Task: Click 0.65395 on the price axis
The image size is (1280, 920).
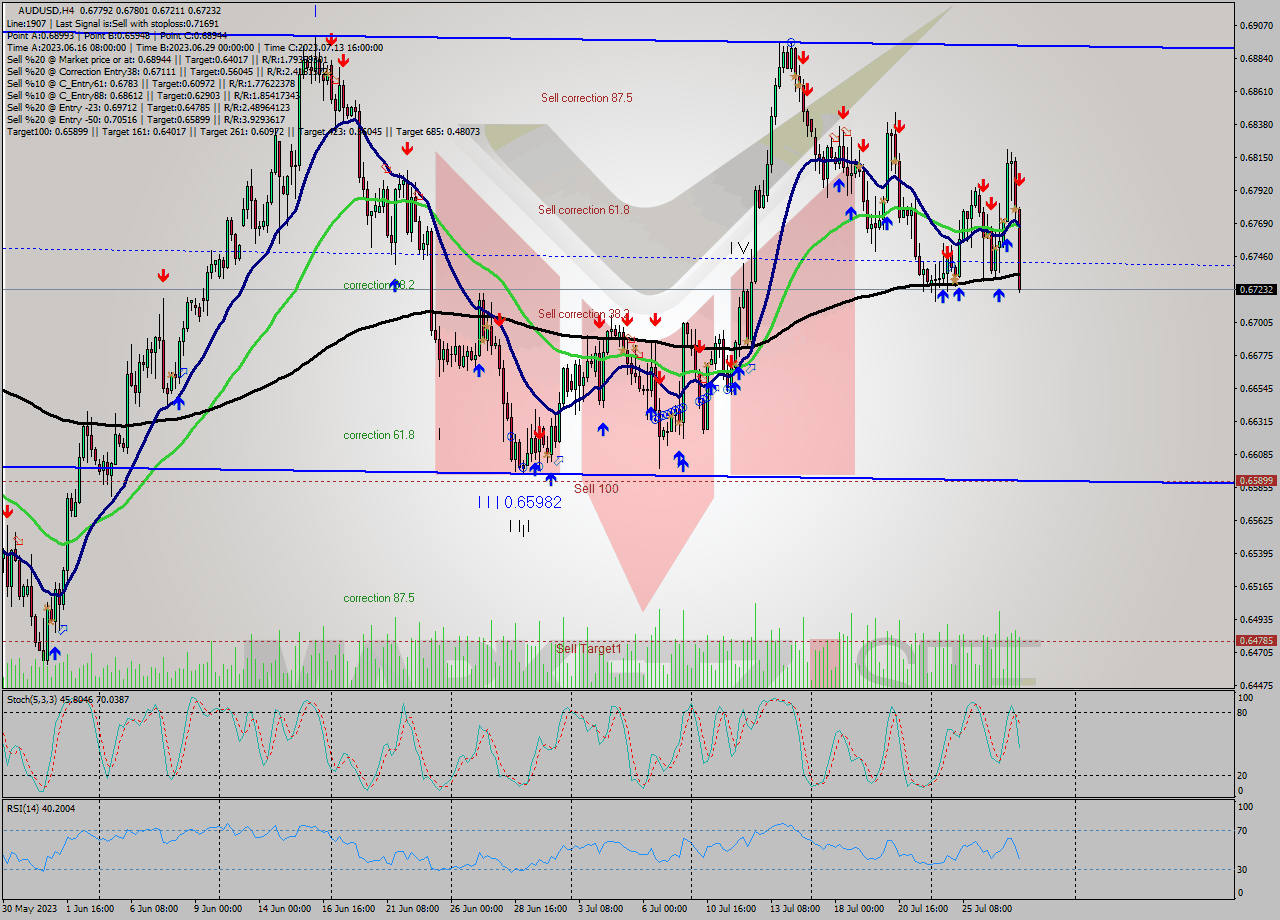Action: click(x=1256, y=553)
